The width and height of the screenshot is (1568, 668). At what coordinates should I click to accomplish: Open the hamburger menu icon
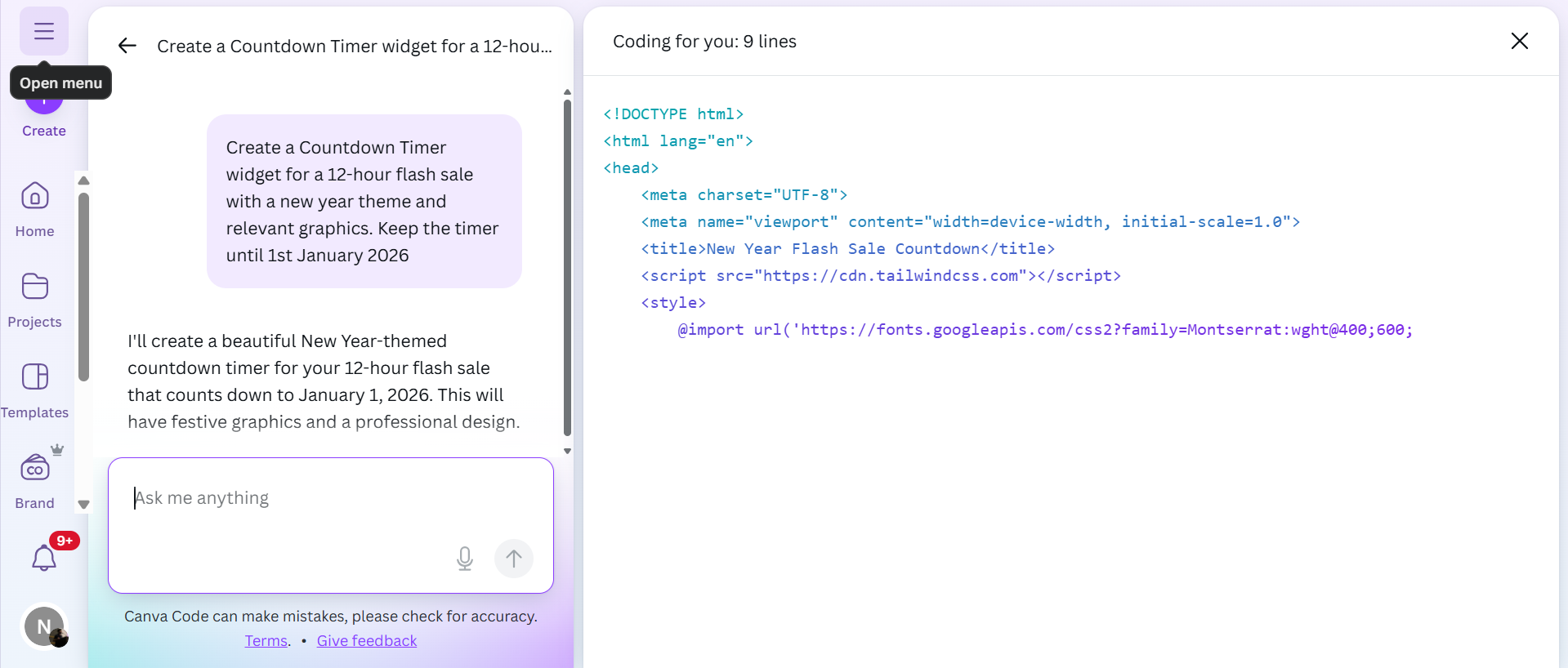pyautogui.click(x=44, y=31)
